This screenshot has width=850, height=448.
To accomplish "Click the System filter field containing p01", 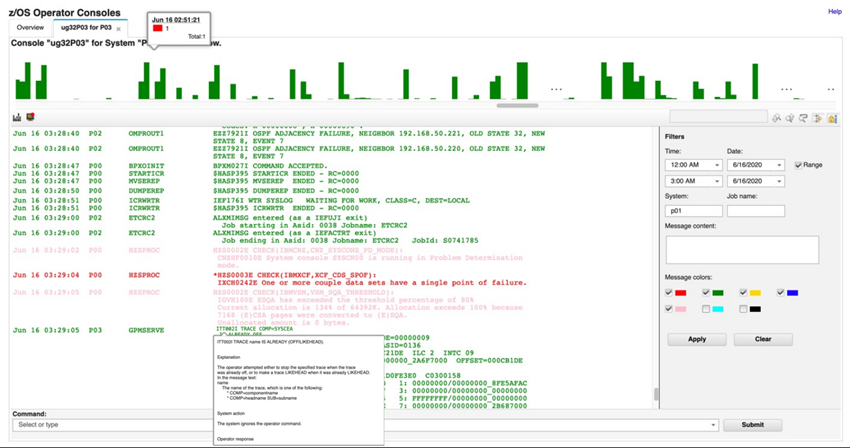I will point(693,211).
